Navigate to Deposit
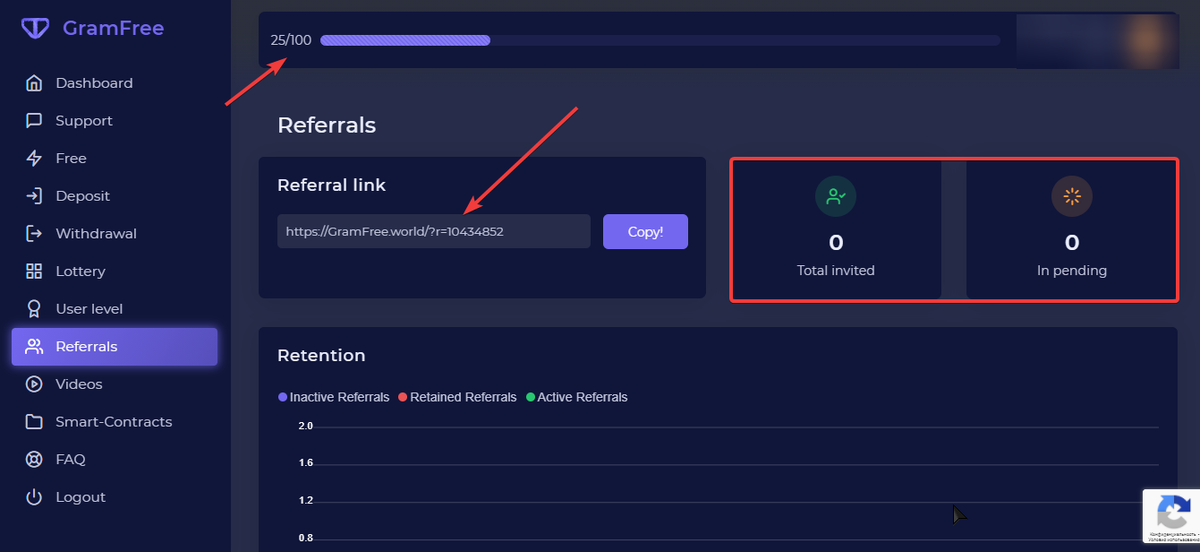Screen dimensions: 1200x552 coord(114,196)
